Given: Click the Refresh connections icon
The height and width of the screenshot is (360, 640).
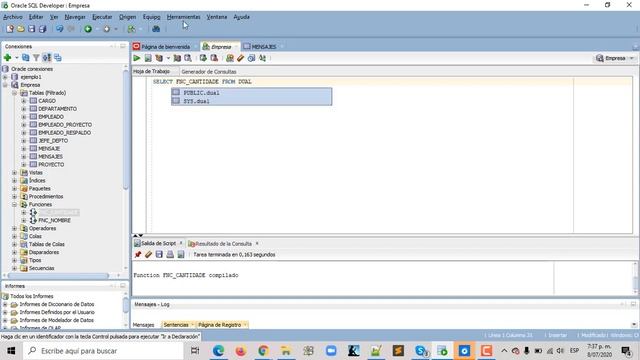Looking at the screenshot, I should [26, 58].
